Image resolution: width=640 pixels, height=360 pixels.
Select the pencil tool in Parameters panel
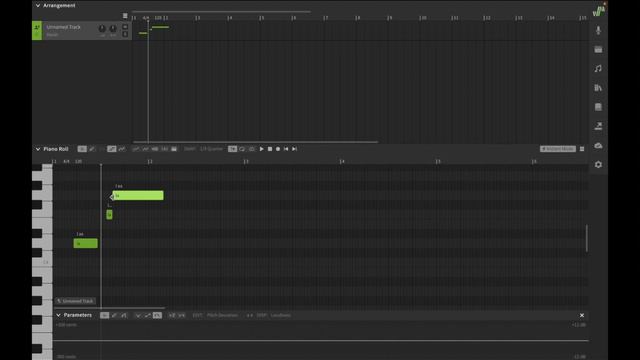point(114,315)
